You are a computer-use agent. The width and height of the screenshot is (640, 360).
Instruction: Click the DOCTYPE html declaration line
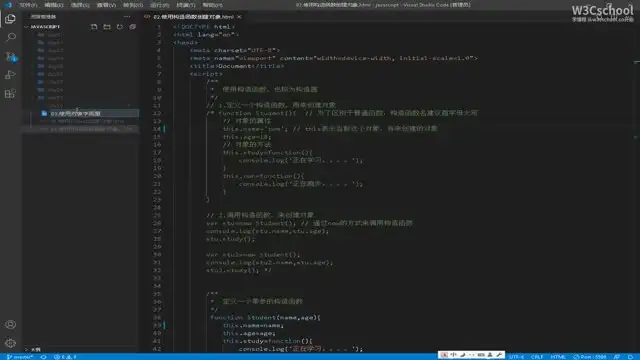point(204,27)
